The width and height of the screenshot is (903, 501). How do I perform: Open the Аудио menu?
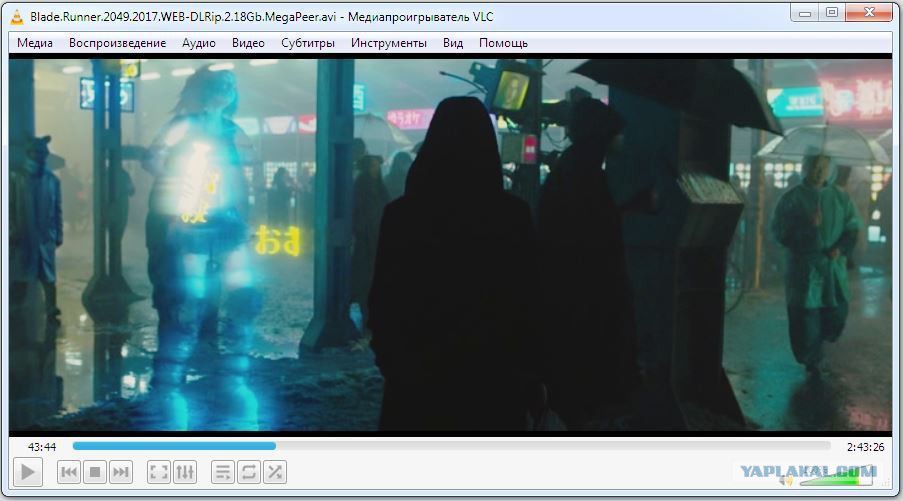coord(199,43)
